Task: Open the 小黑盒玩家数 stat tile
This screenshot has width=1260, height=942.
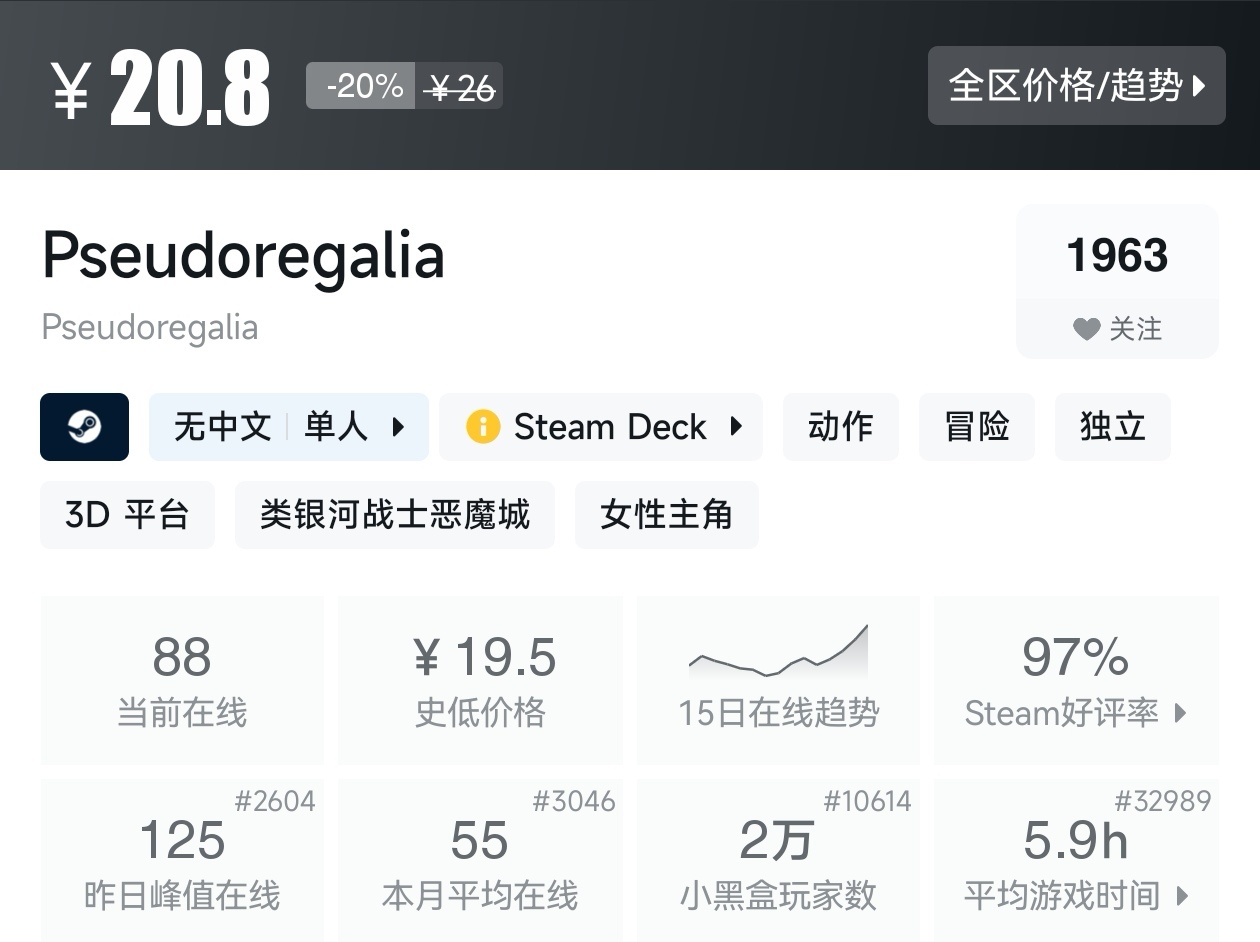Action: 778,862
